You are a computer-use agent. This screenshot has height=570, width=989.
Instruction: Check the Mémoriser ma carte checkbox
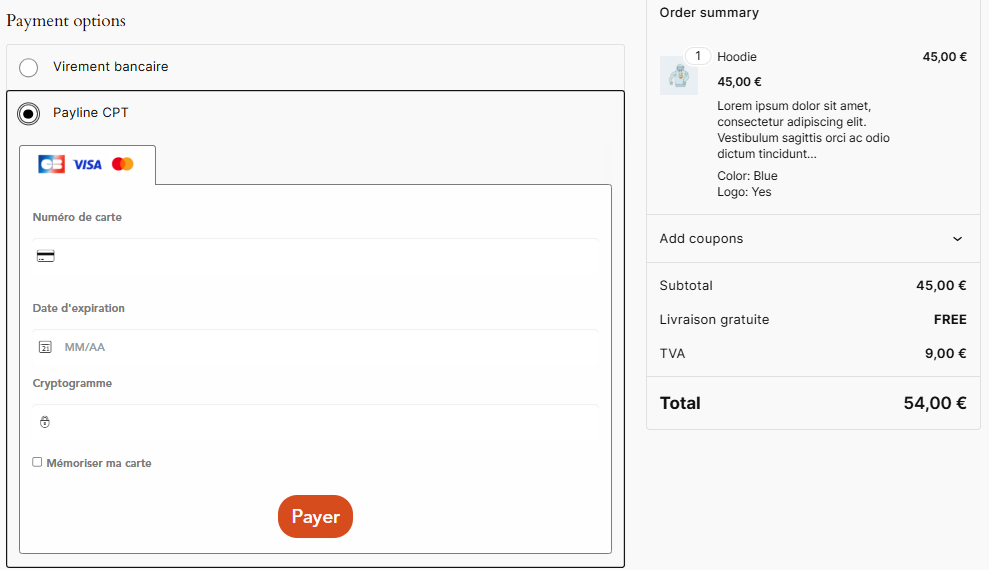click(37, 463)
